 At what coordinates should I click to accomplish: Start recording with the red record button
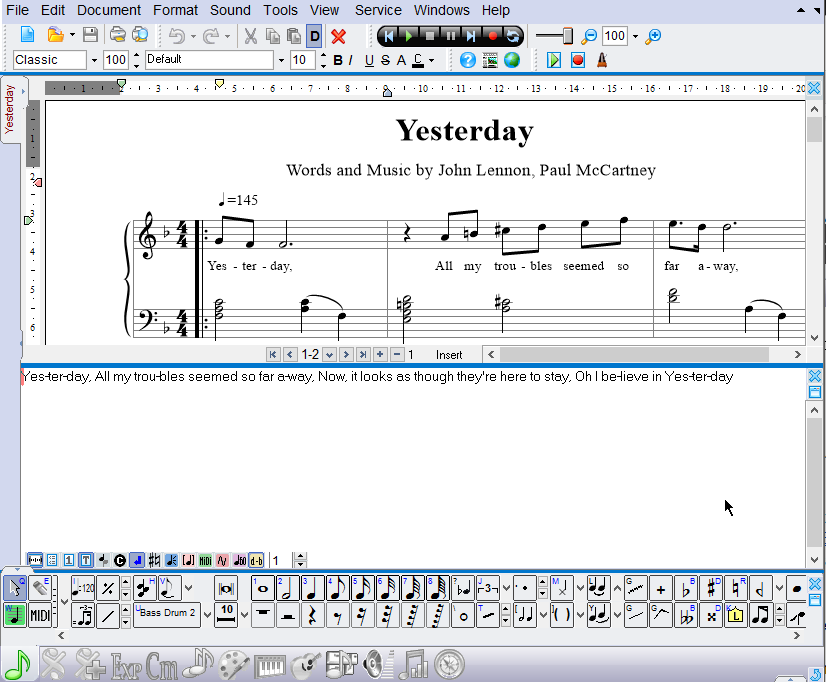pyautogui.click(x=493, y=36)
